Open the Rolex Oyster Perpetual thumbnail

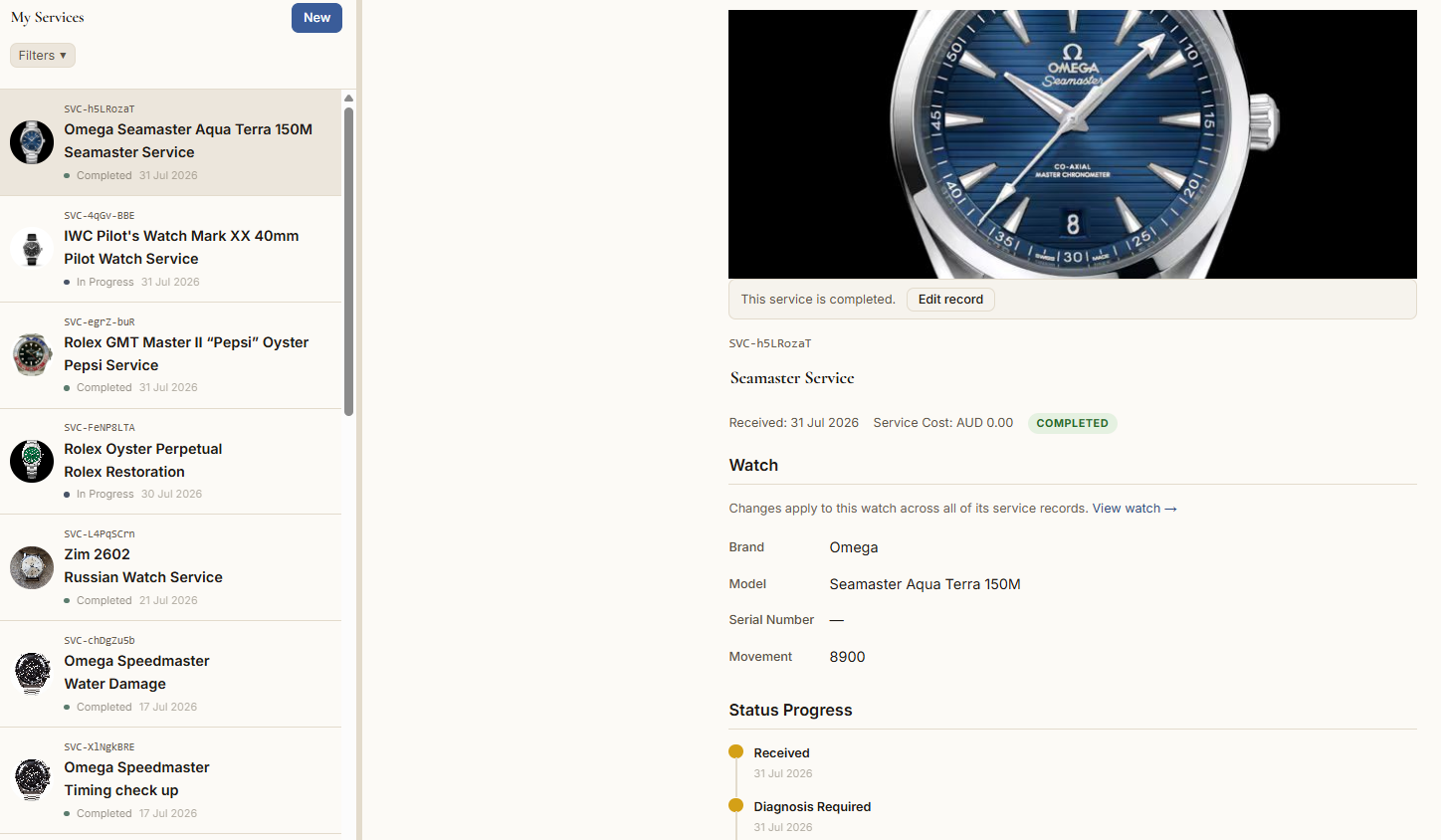(32, 462)
